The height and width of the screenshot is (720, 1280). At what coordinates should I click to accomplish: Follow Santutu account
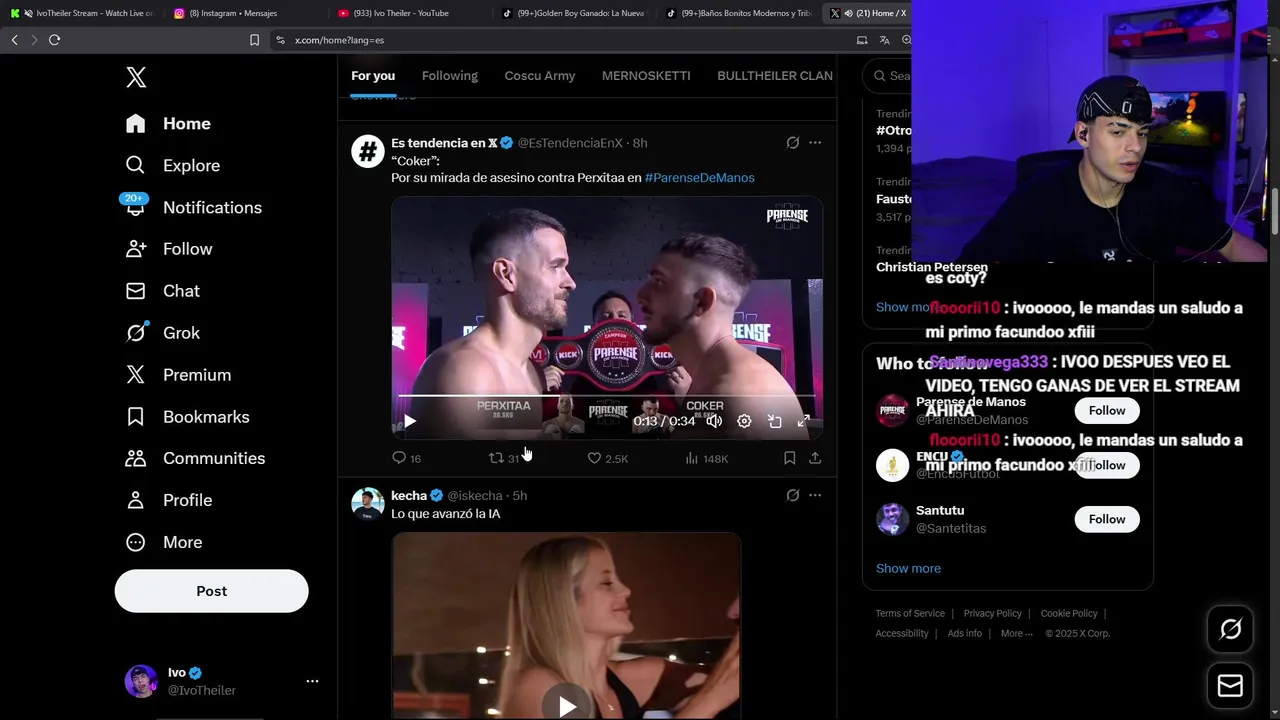point(1107,519)
